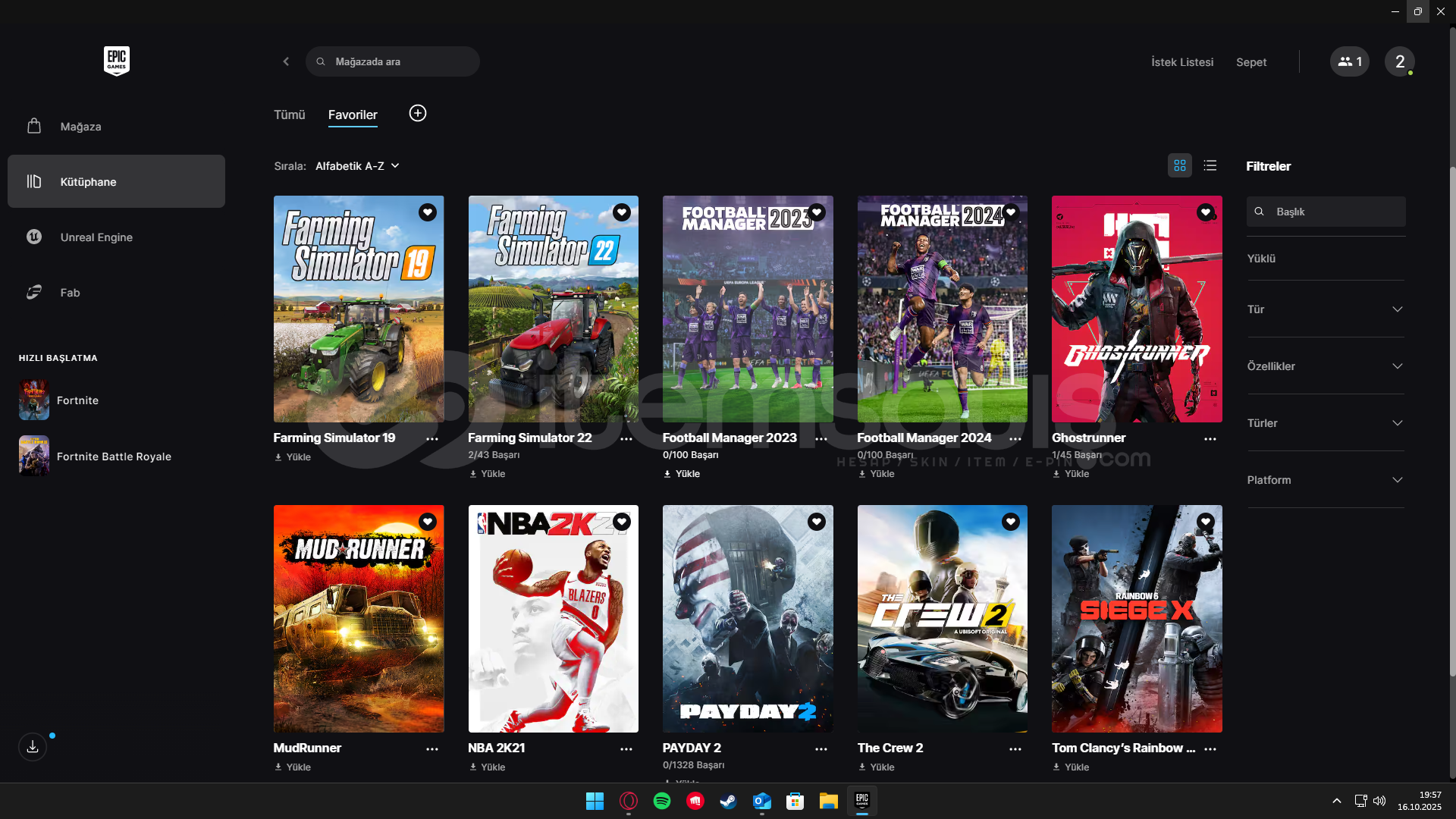Expand the Platform filter section
The height and width of the screenshot is (819, 1456).
(x=1325, y=480)
